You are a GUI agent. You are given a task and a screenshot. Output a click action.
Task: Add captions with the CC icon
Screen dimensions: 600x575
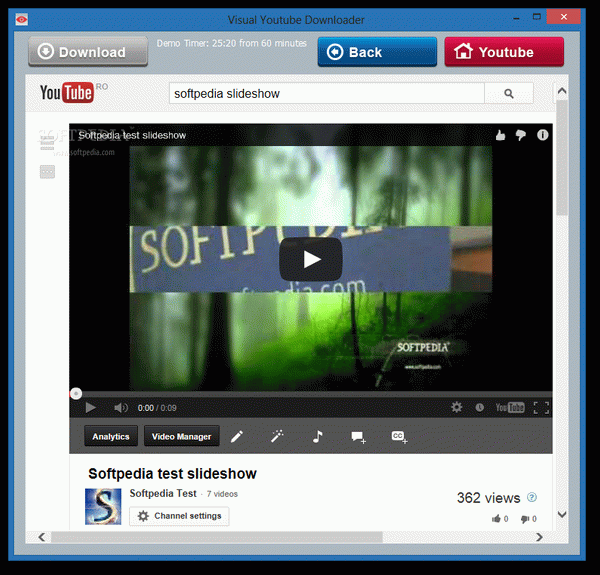[399, 437]
